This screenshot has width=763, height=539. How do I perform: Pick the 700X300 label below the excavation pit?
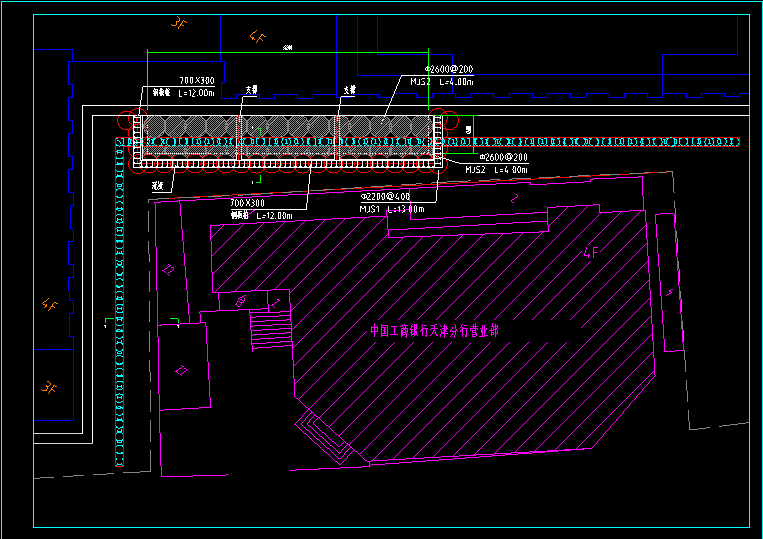pos(247,203)
